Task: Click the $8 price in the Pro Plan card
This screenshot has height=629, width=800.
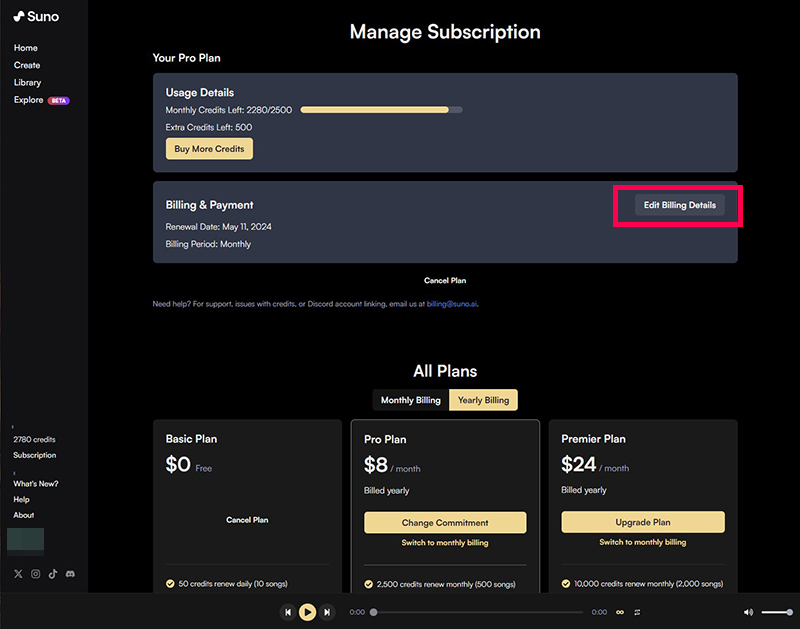Action: [x=376, y=465]
